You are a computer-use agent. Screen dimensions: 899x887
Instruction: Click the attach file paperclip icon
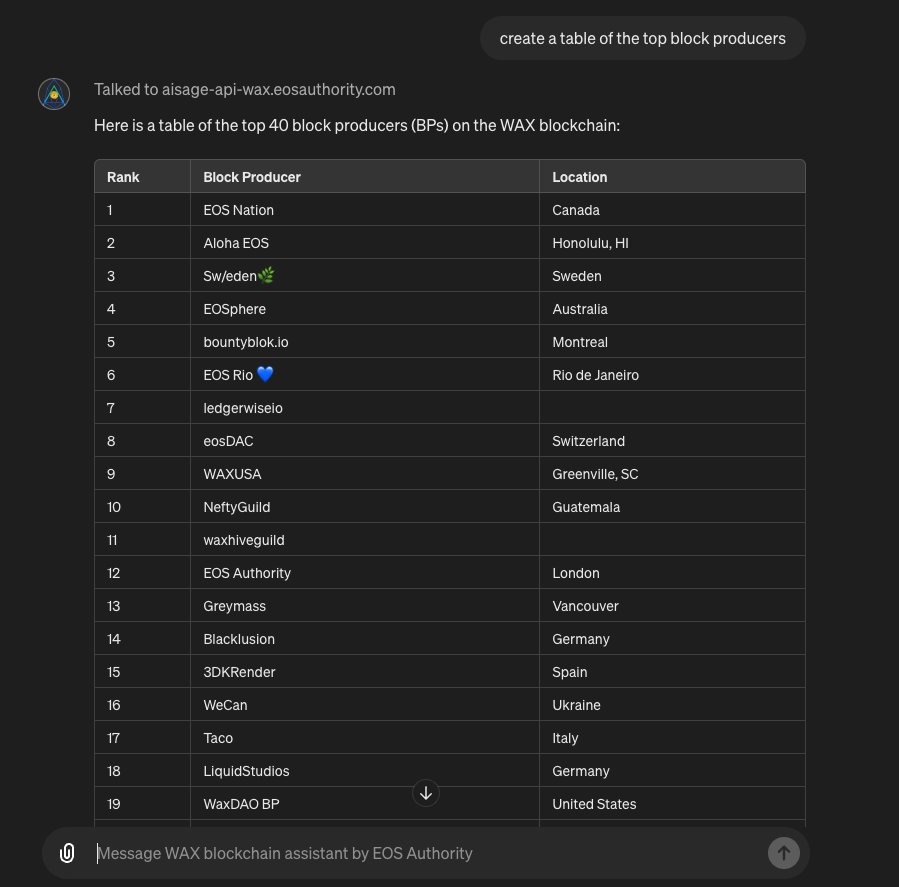(x=67, y=853)
